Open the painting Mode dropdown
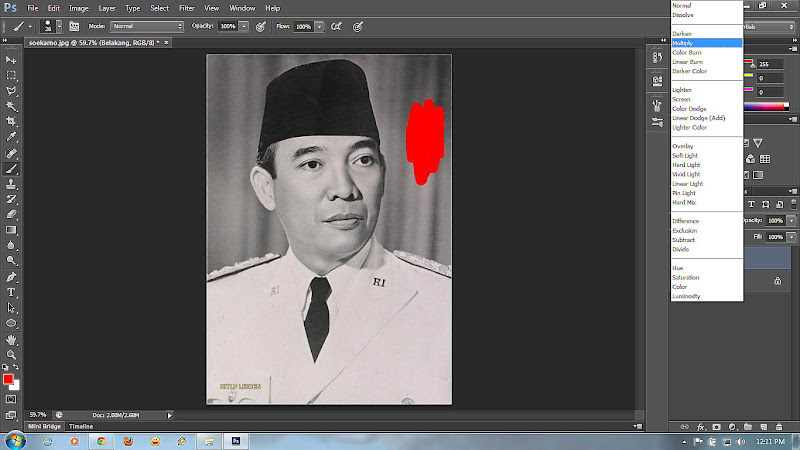 click(146, 26)
